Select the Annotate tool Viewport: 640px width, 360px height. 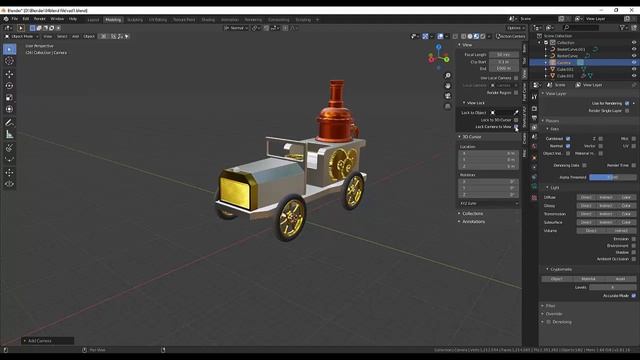coord(9,122)
